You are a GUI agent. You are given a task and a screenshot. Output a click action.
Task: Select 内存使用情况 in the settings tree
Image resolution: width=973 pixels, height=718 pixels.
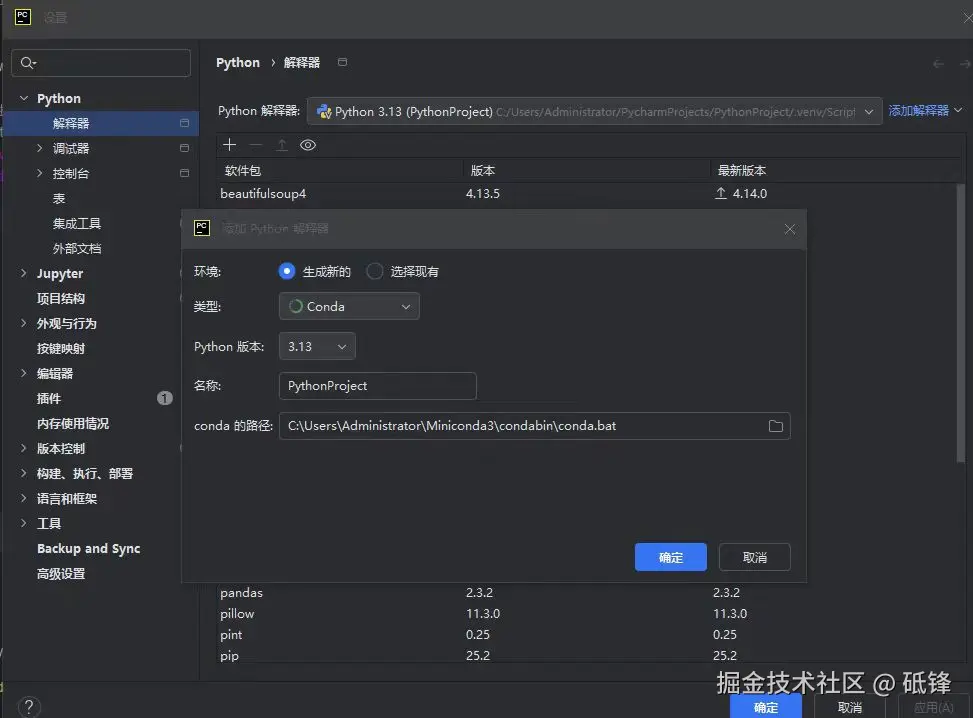pyautogui.click(x=73, y=423)
